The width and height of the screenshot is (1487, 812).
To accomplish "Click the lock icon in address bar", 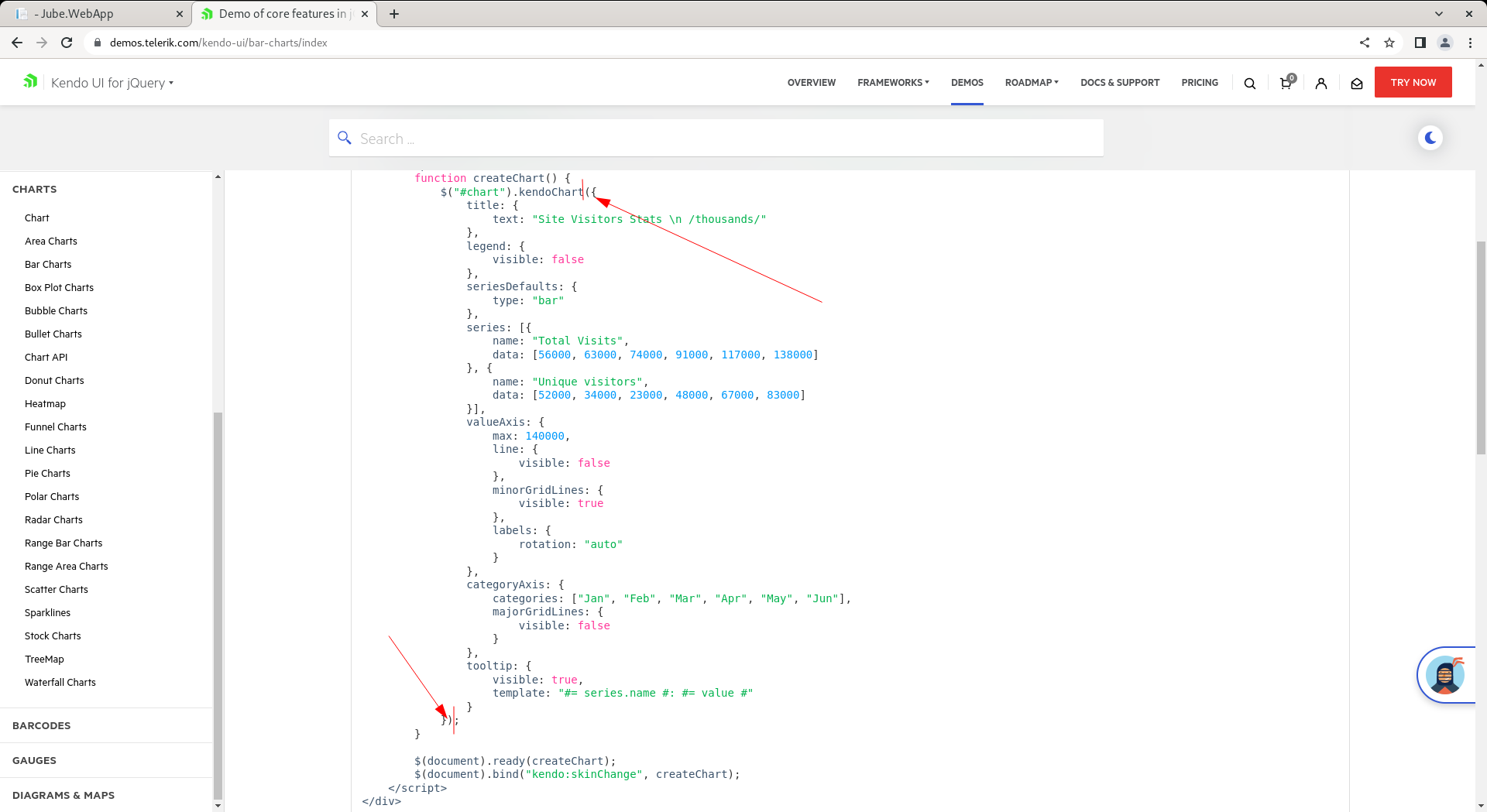I will coord(97,43).
